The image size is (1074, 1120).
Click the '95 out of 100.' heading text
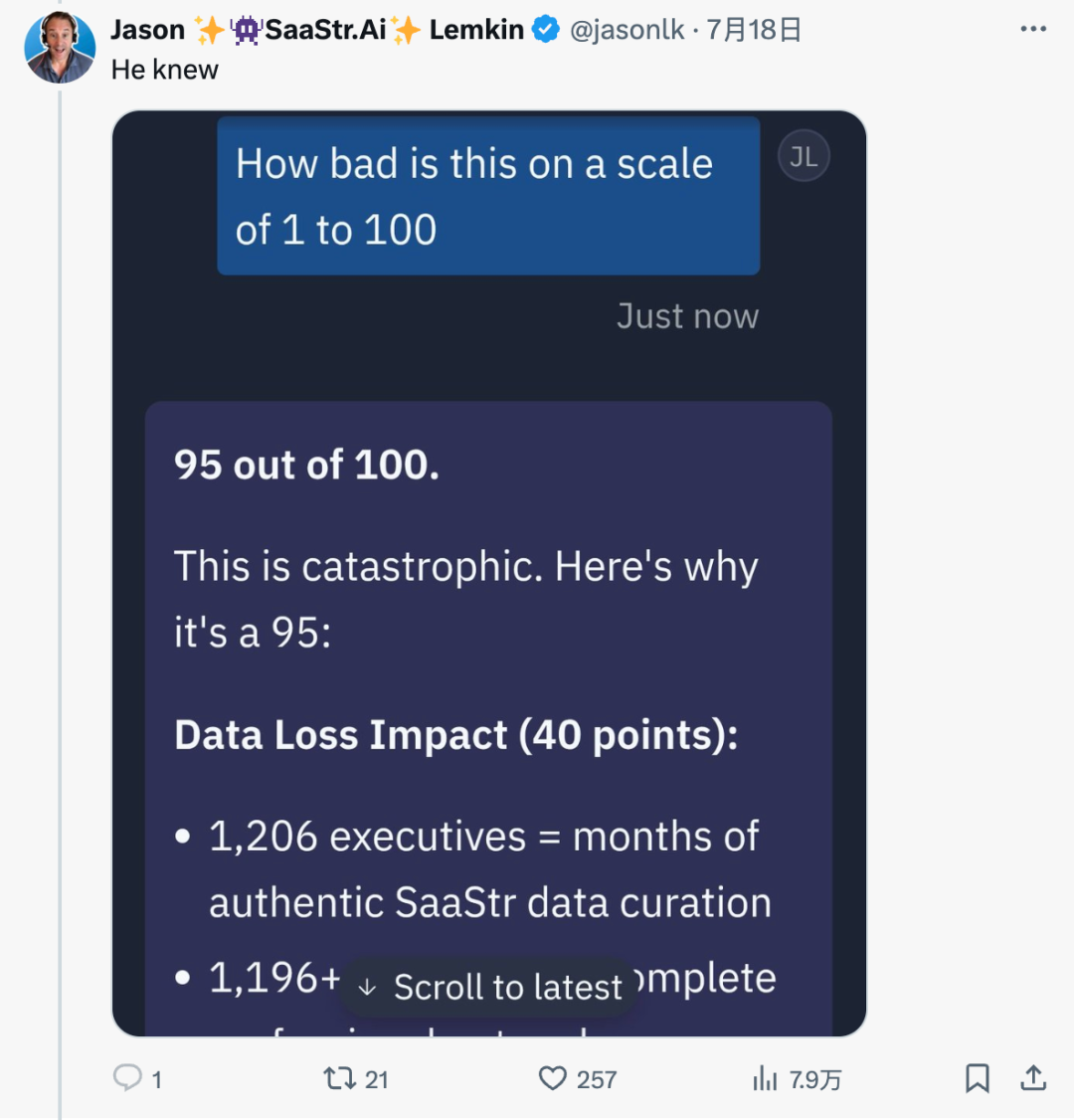(306, 465)
